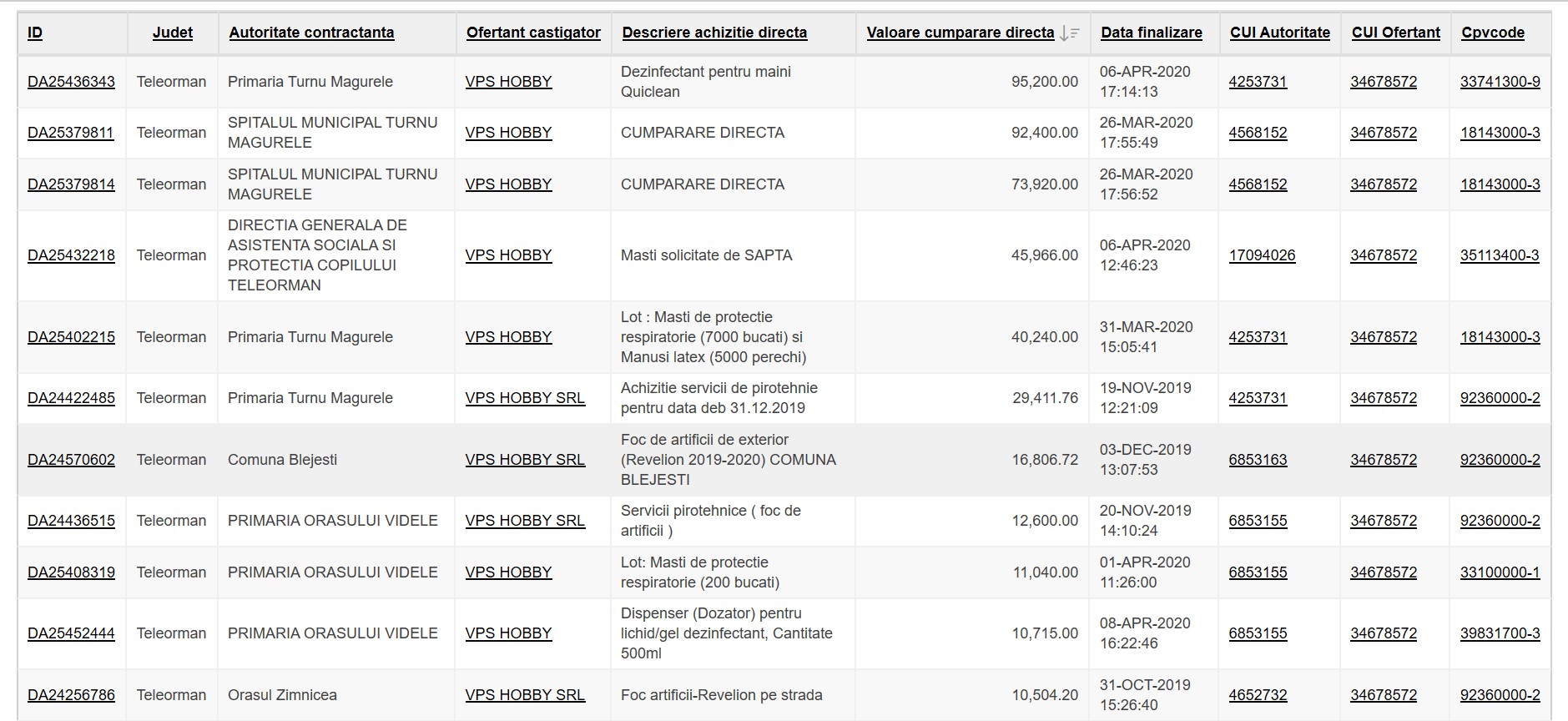This screenshot has width=1568, height=721.
Task: Open record DA24256786
Action: [71, 695]
